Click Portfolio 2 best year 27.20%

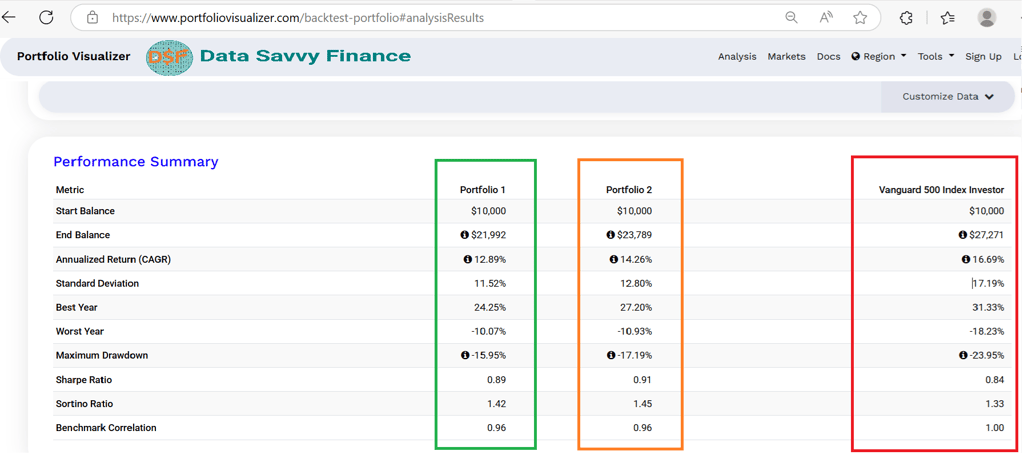[x=635, y=307]
